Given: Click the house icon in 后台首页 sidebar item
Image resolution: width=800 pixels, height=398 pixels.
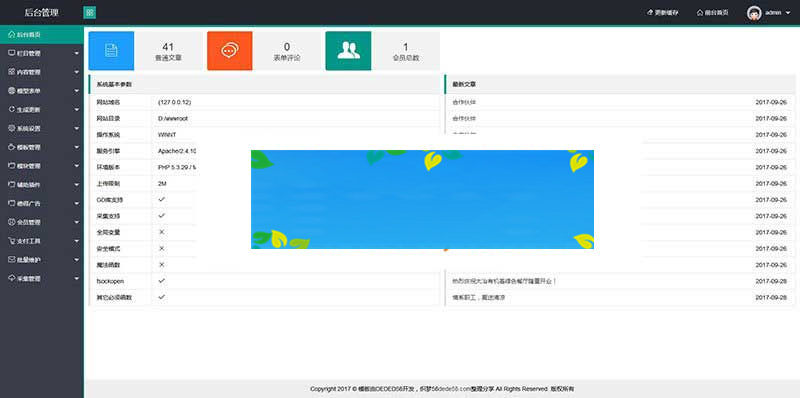Looking at the screenshot, I should coord(12,35).
